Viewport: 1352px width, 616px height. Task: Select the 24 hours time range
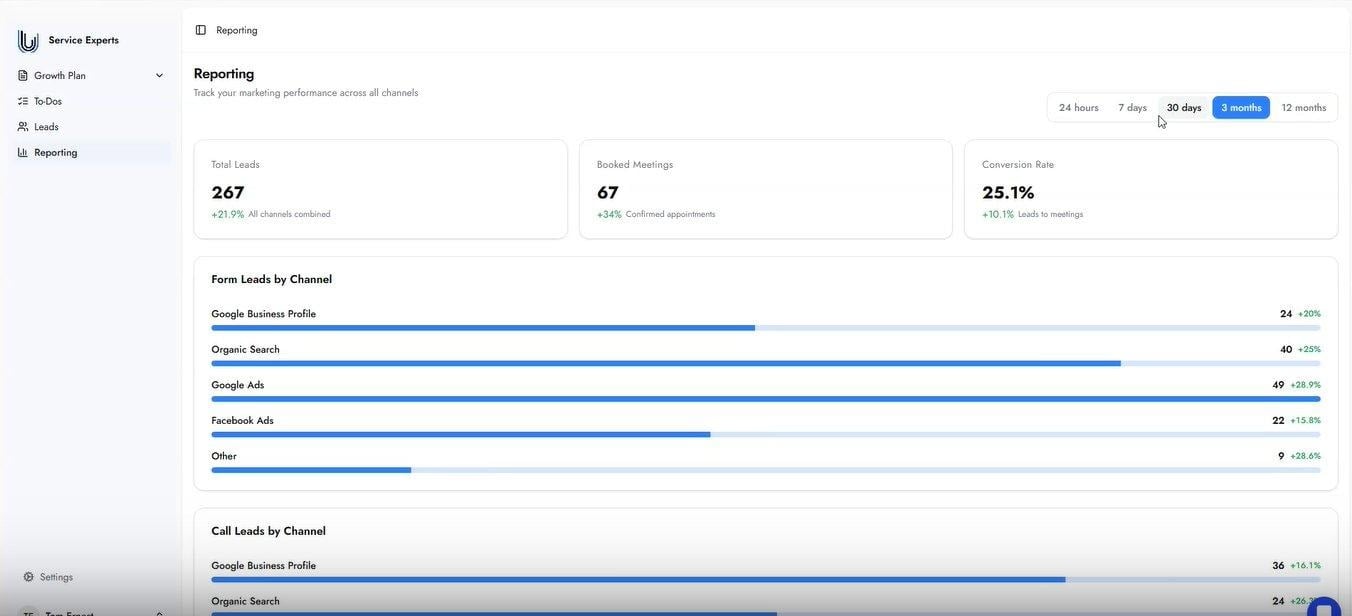click(1079, 108)
